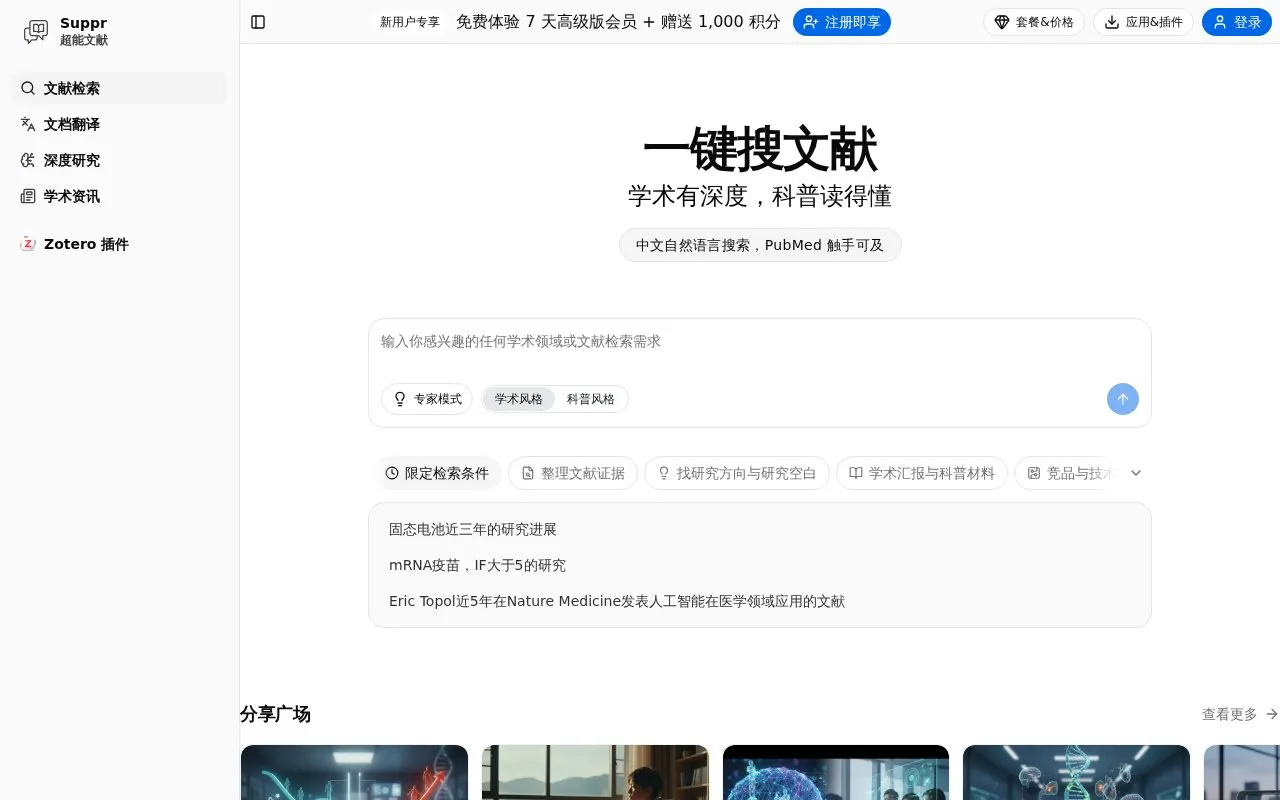Click the book icon in 学术汇报与科普材料
The image size is (1280, 800).
pos(856,473)
